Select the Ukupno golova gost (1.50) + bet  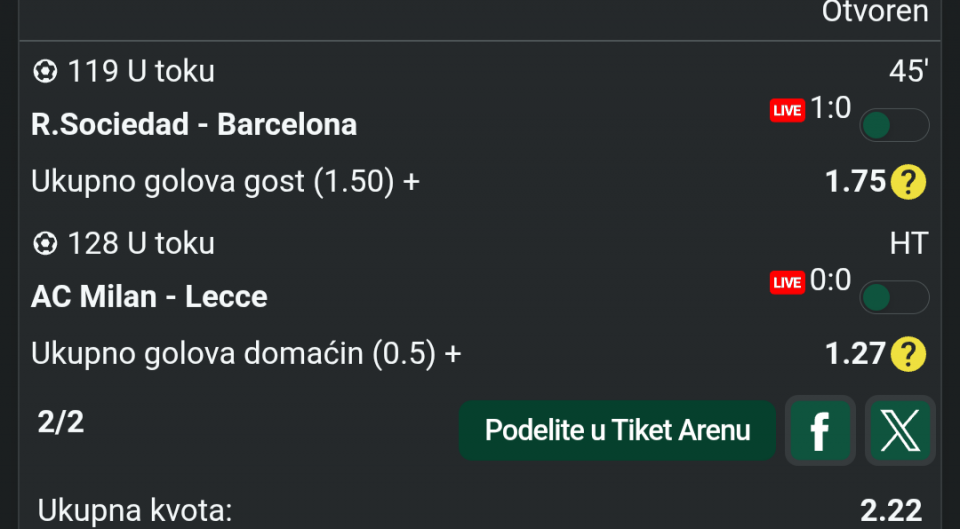tap(225, 182)
